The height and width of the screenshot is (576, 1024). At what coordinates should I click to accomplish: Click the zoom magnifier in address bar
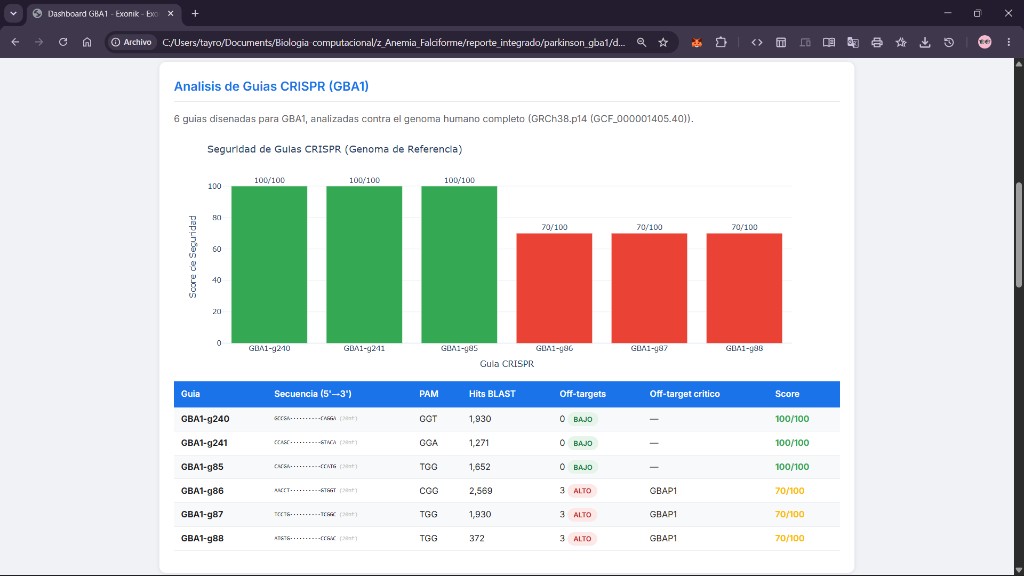tap(641, 42)
